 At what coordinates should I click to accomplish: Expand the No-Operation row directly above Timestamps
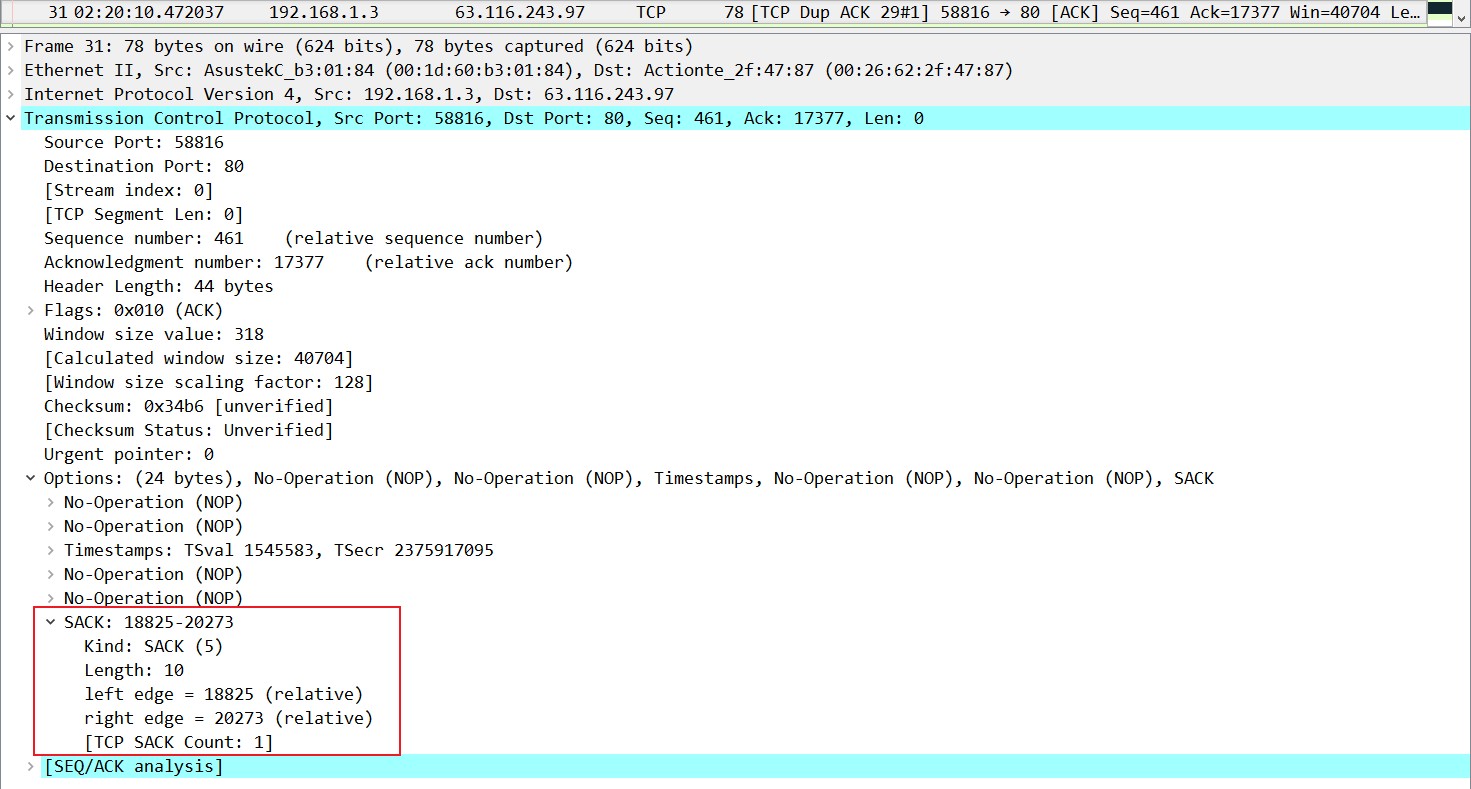click(x=51, y=526)
